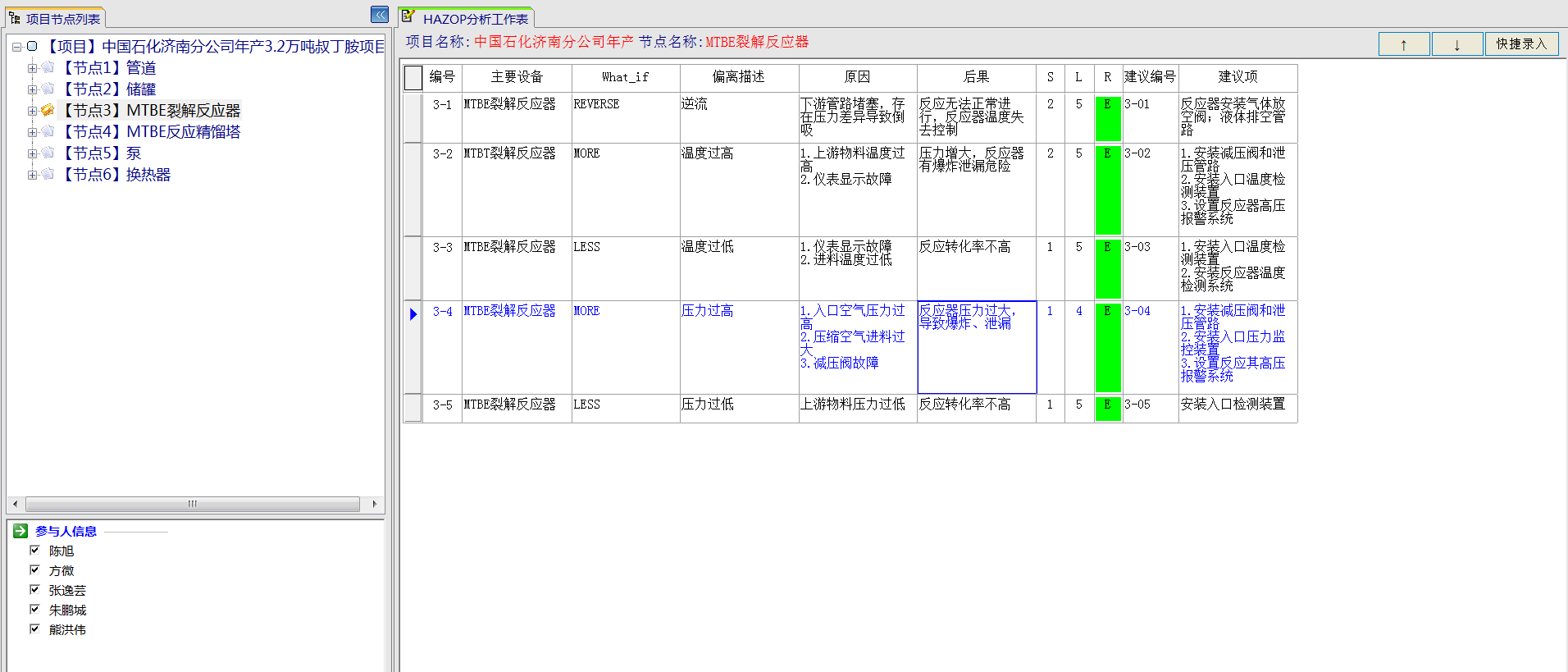Toggle participant 张逸芸 checkbox
Image resolution: width=1568 pixels, height=672 pixels.
click(34, 590)
